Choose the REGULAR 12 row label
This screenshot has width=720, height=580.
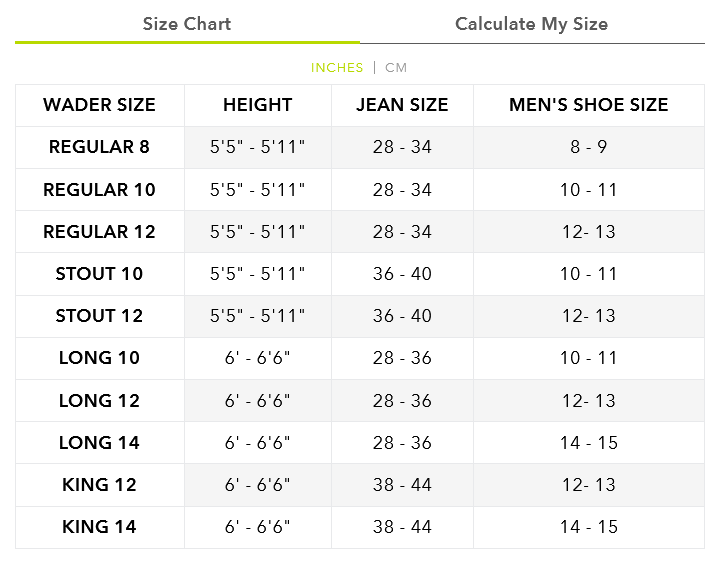point(100,231)
